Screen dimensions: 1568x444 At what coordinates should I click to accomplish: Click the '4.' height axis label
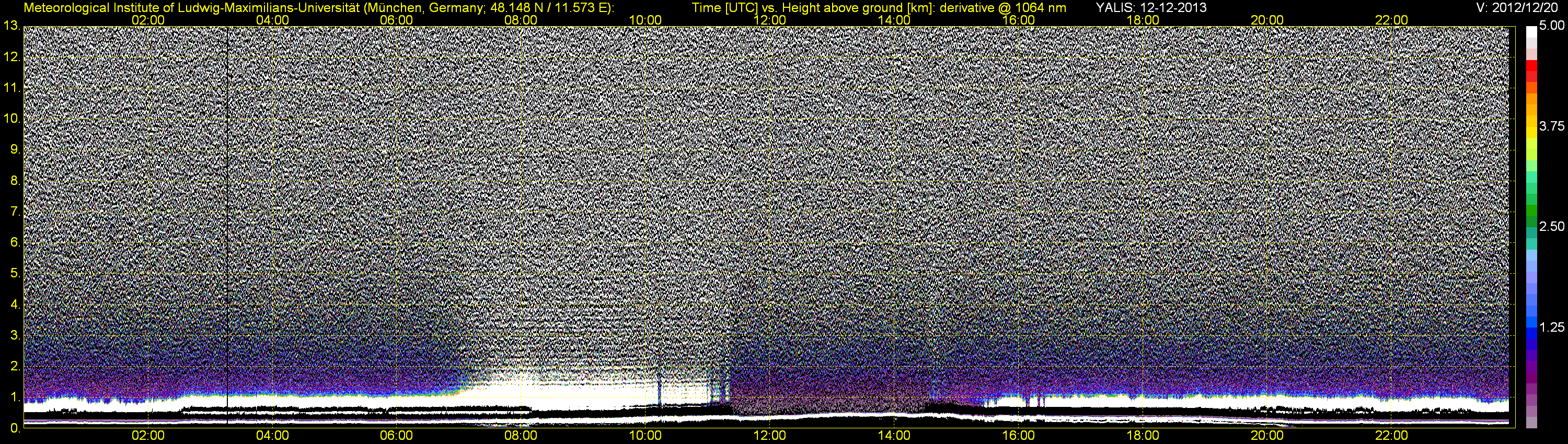[15, 304]
